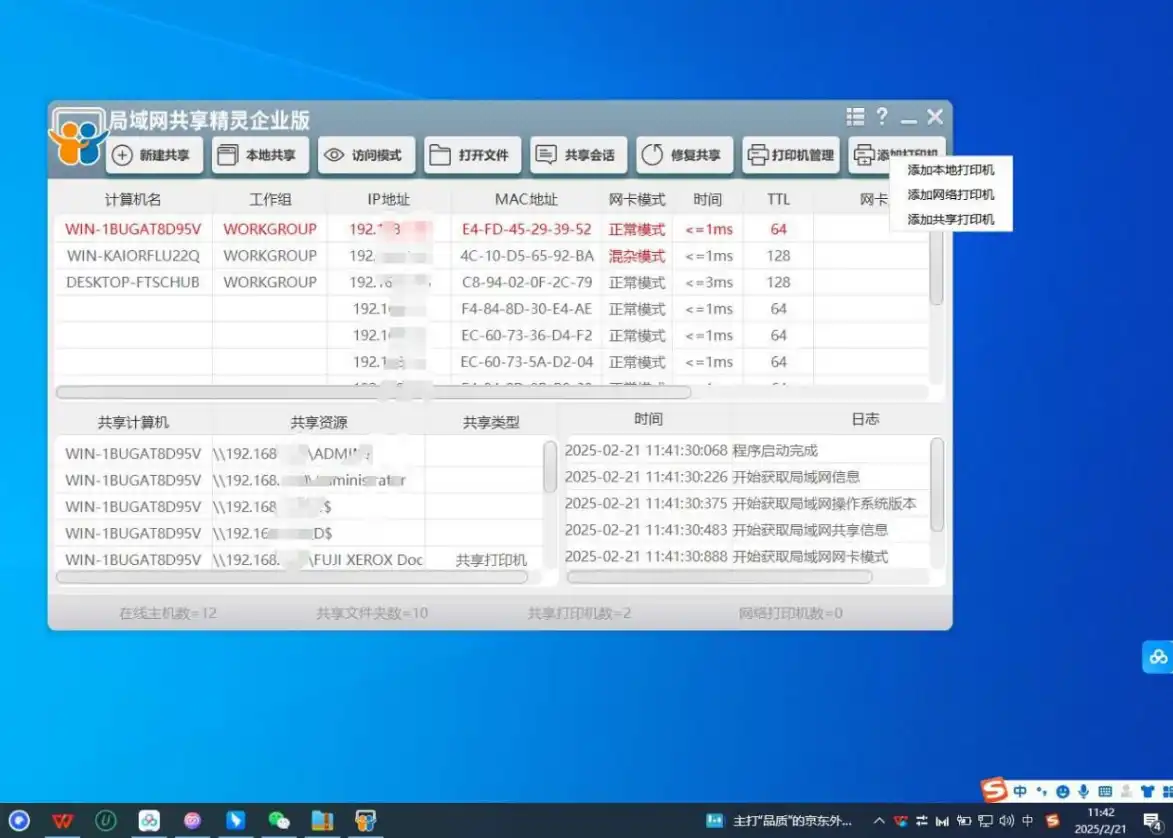This screenshot has height=838, width=1173.
Task: Select the WIN-KAIORFLU22Q computer row
Action: (133, 256)
